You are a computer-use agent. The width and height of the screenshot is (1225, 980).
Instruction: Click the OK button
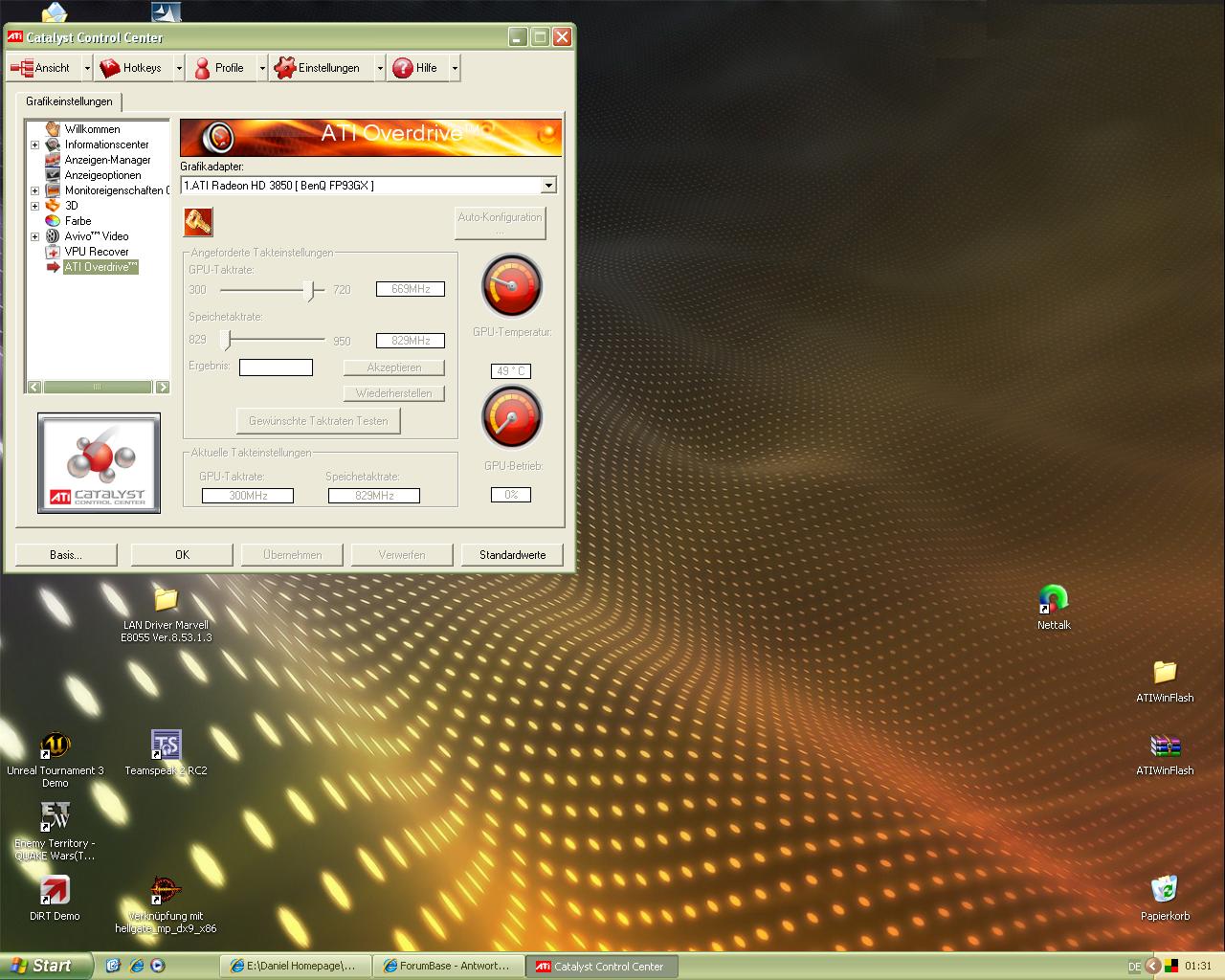[x=182, y=555]
